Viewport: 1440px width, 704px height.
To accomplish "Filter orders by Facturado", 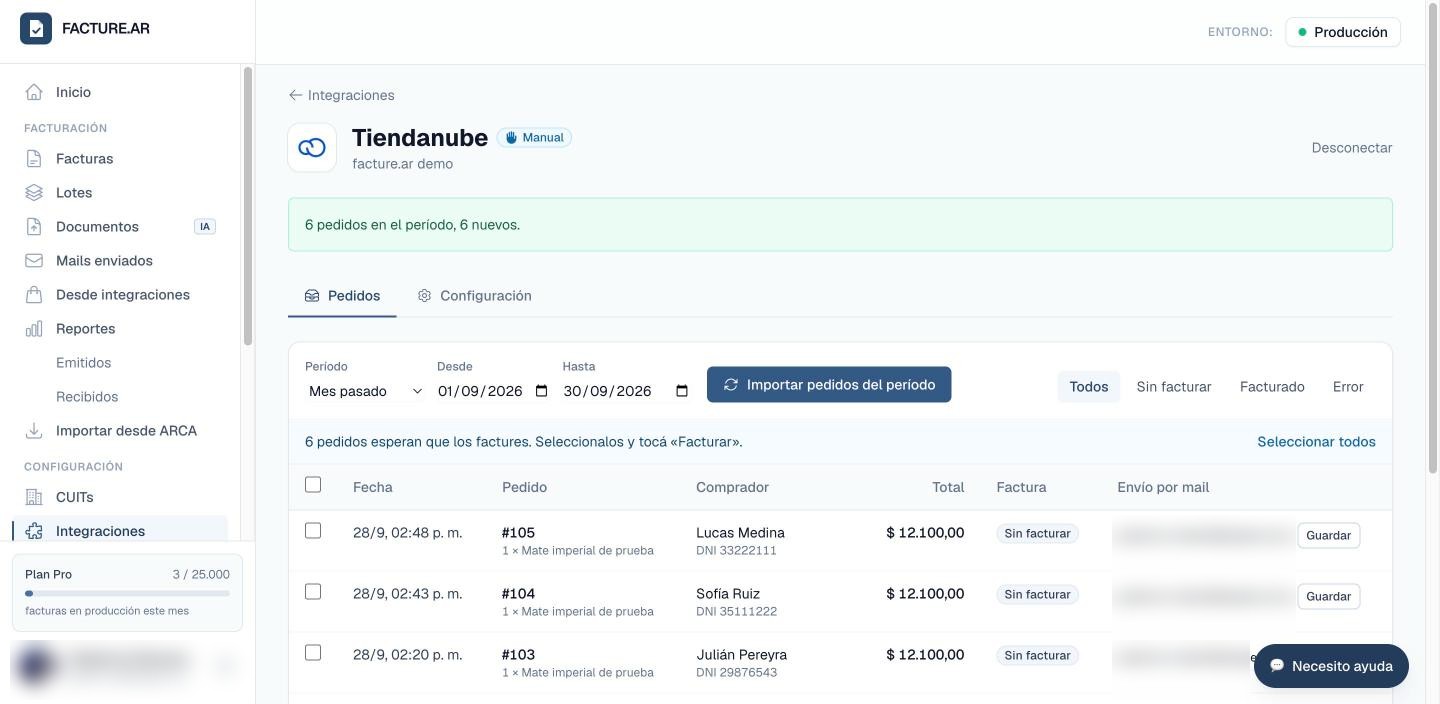I will tap(1272, 387).
